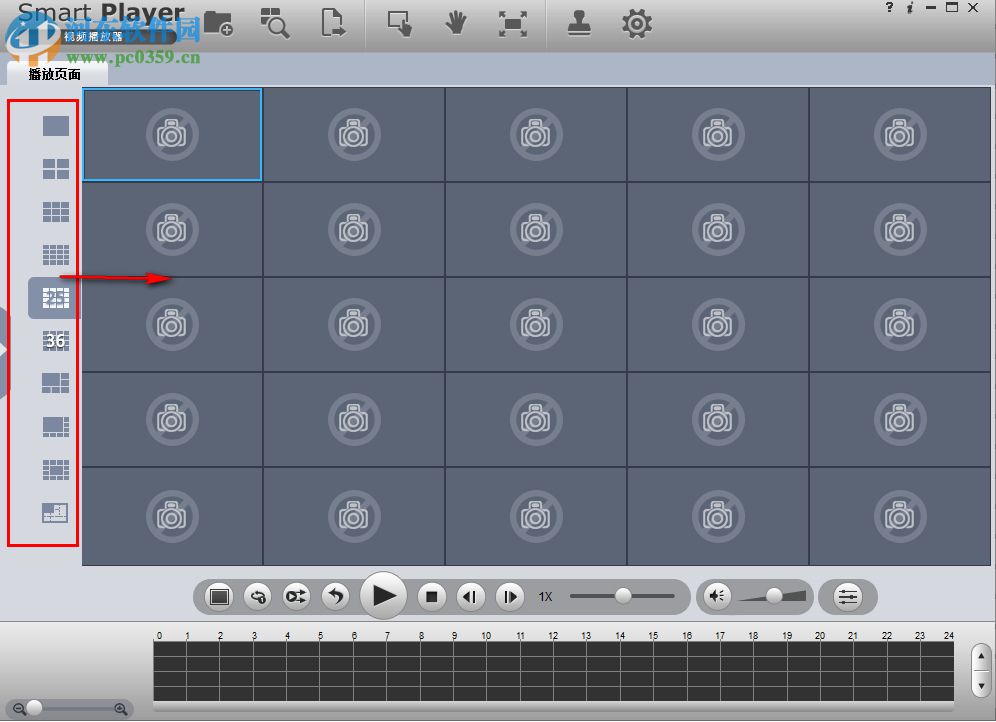Screen dimensions: 996x722
Task: Open the watermark stamp tool
Action: click(x=579, y=23)
